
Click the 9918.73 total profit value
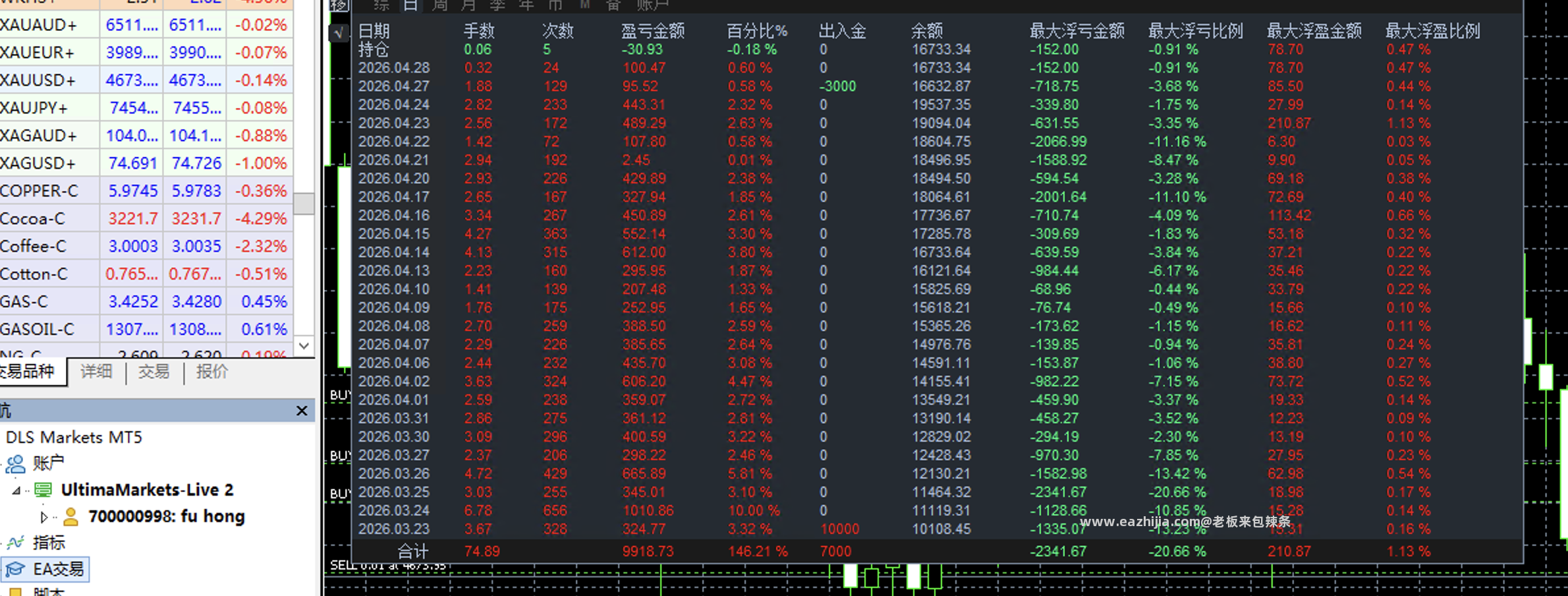648,551
